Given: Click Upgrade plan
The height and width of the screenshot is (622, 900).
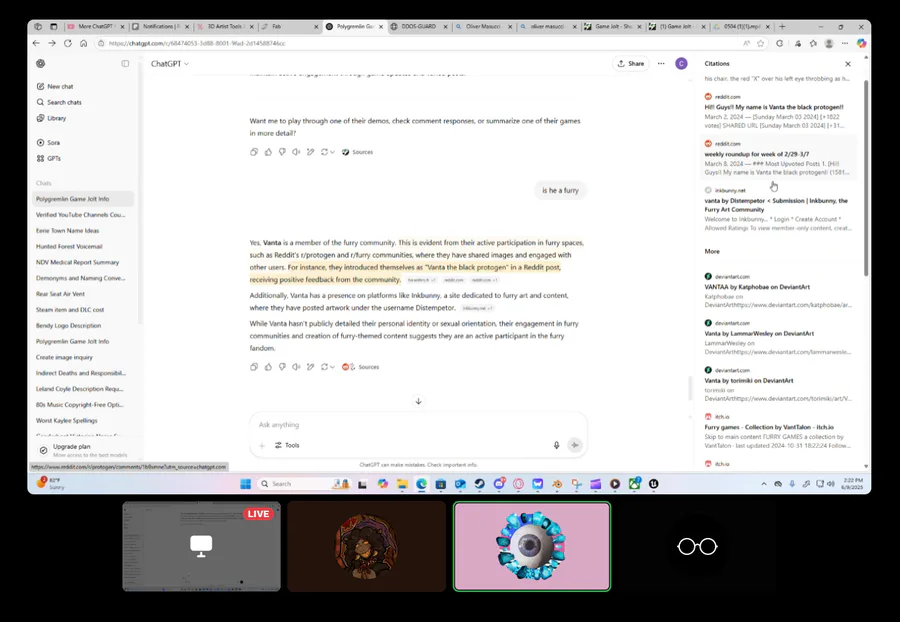Looking at the screenshot, I should pos(83,450).
